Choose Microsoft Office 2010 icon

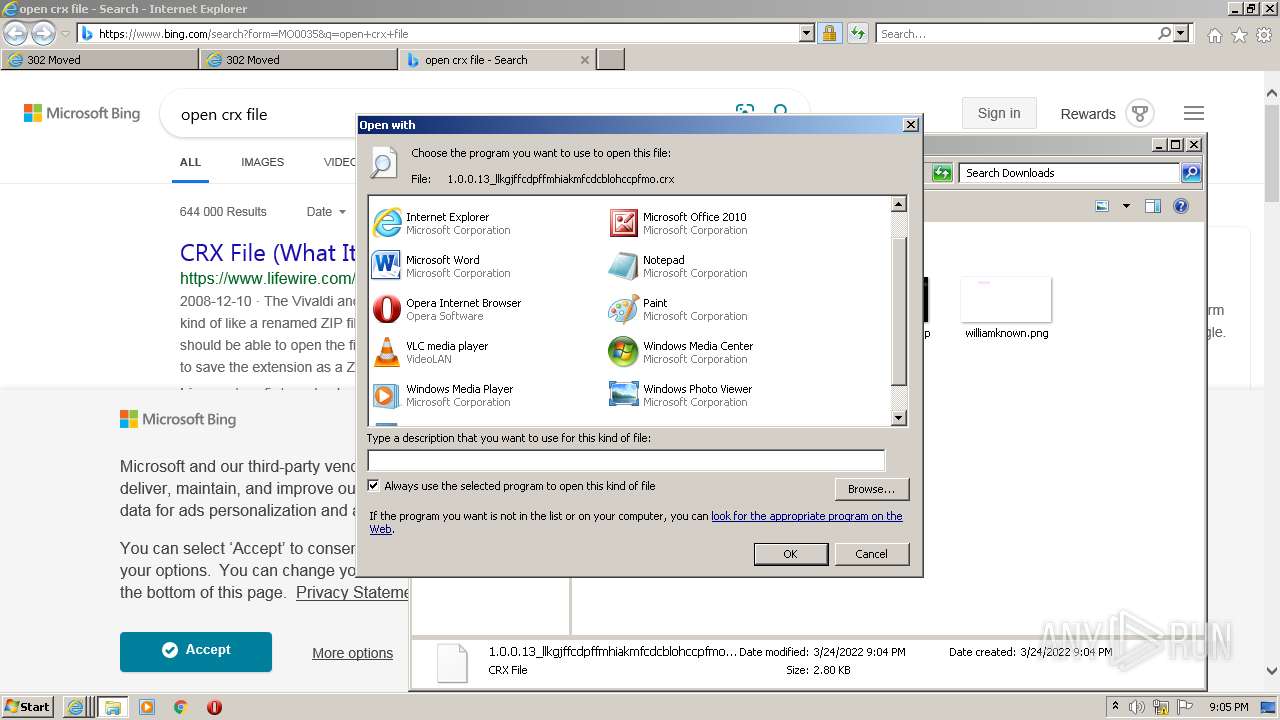click(624, 223)
